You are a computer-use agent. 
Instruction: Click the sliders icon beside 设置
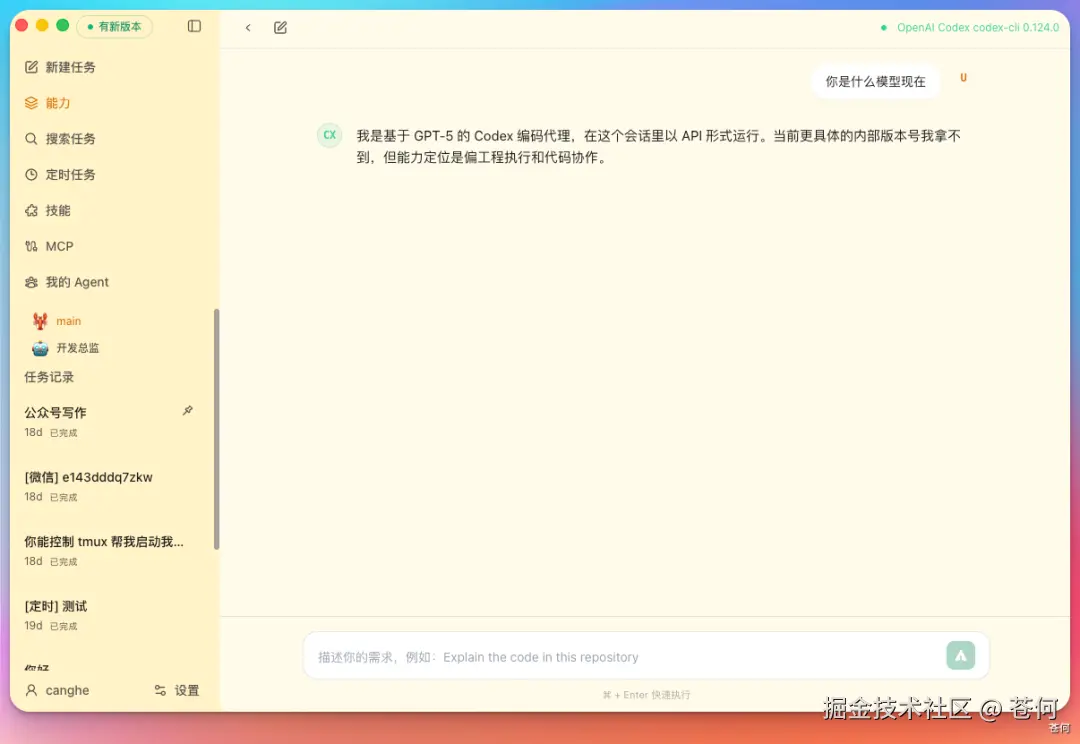pyautogui.click(x=160, y=690)
